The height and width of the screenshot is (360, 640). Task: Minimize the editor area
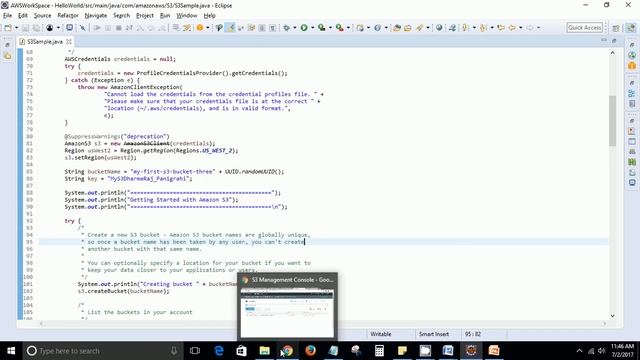click(x=604, y=40)
